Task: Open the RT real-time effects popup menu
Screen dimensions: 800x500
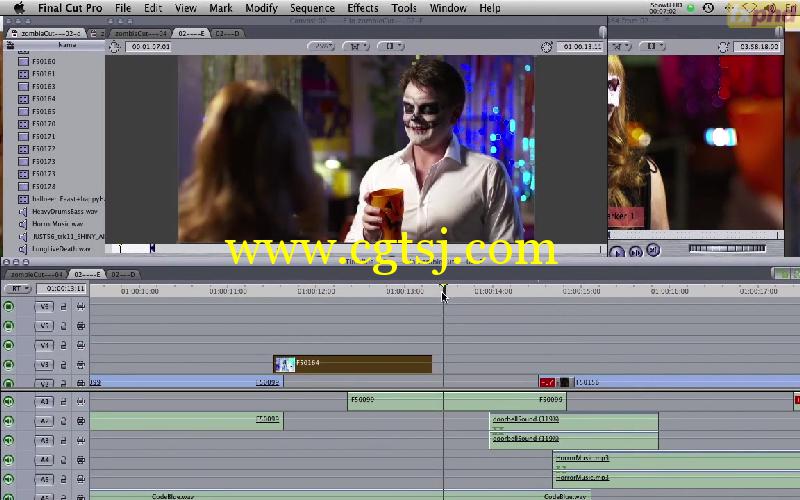Action: click(18, 289)
